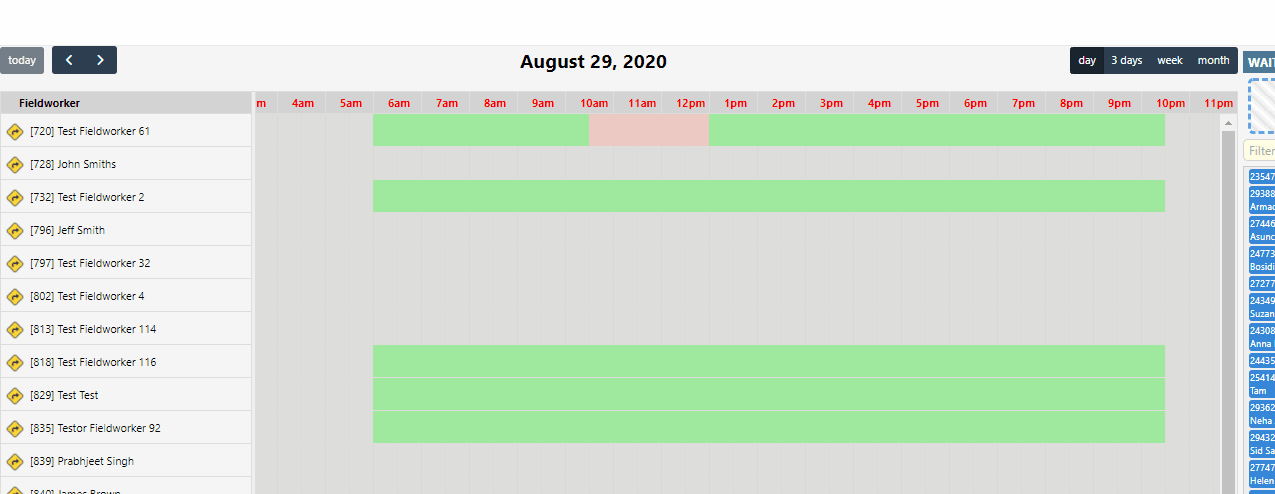Go to previous day with left chevron
Viewport: 1275px width, 494px height.
68,60
